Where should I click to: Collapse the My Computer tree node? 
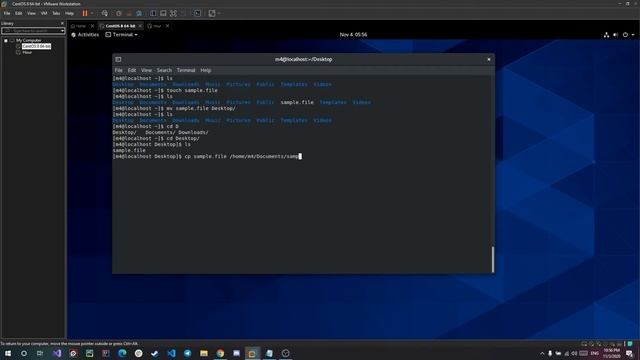[6, 40]
